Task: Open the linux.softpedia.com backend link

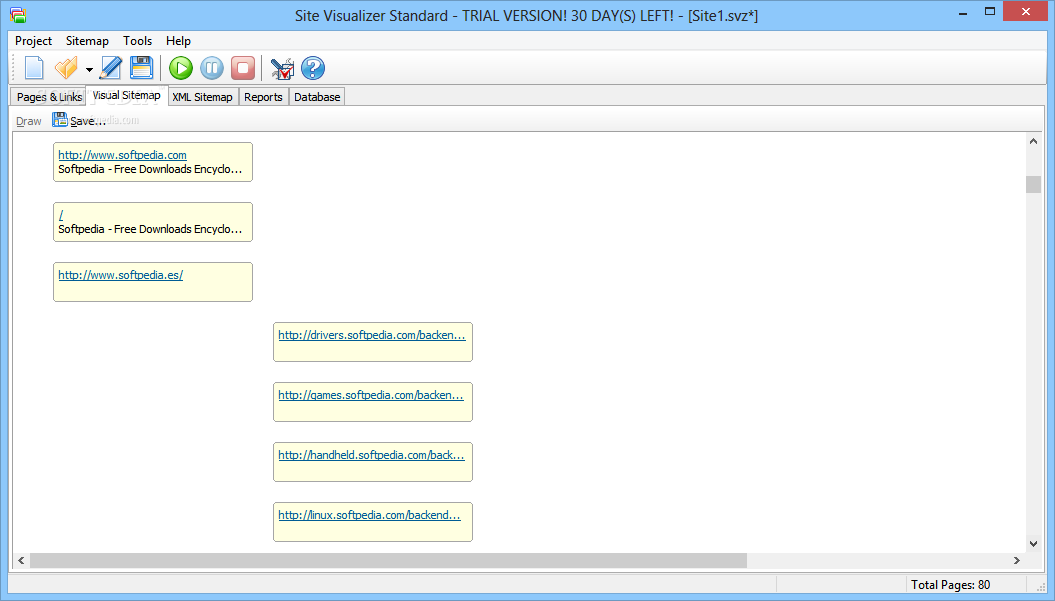Action: click(369, 515)
